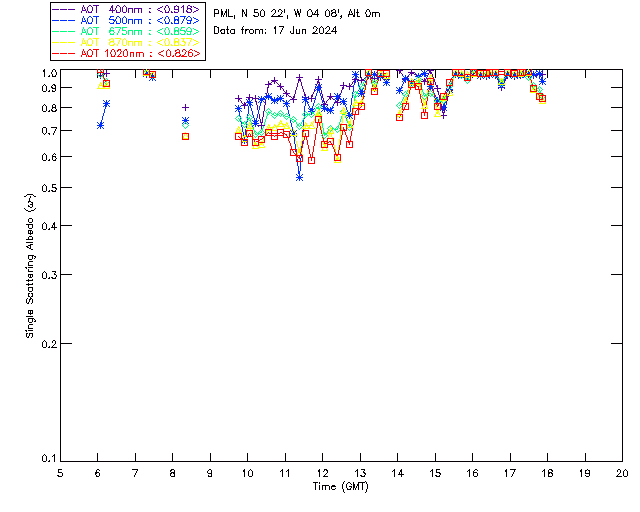Click the y-axis tick label 0.4
640x512 pixels.
pos(49,226)
